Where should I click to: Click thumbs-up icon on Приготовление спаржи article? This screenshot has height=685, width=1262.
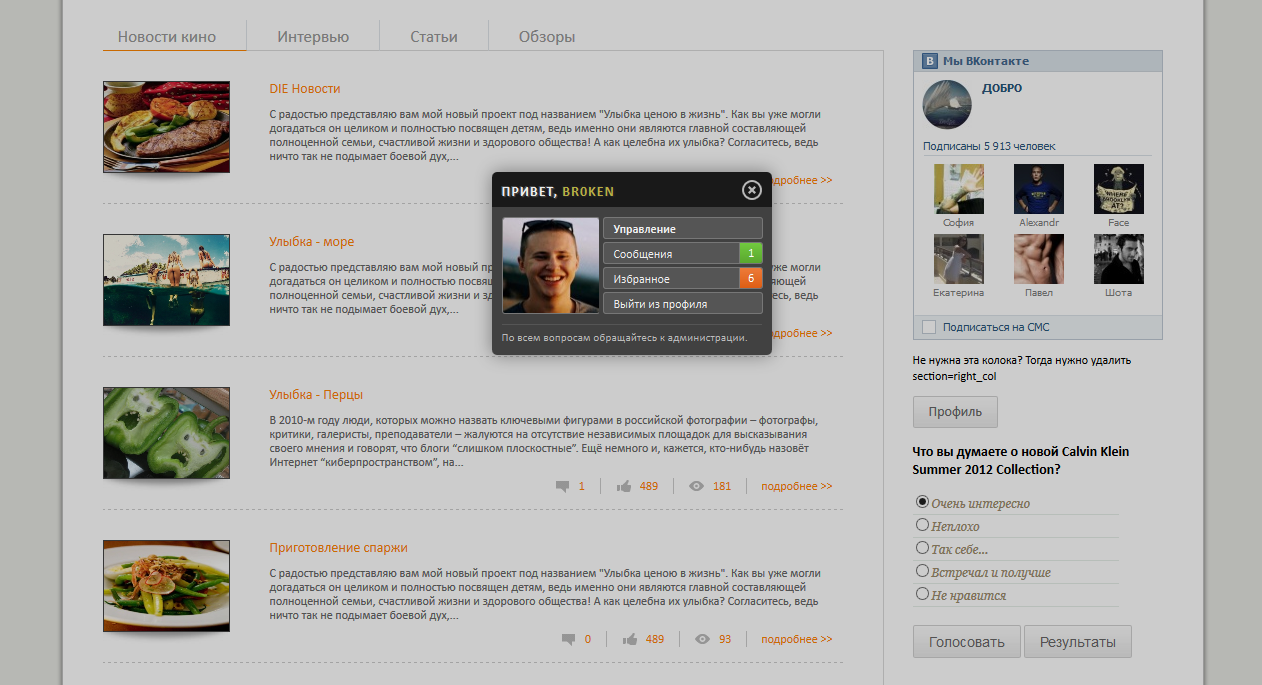click(630, 640)
